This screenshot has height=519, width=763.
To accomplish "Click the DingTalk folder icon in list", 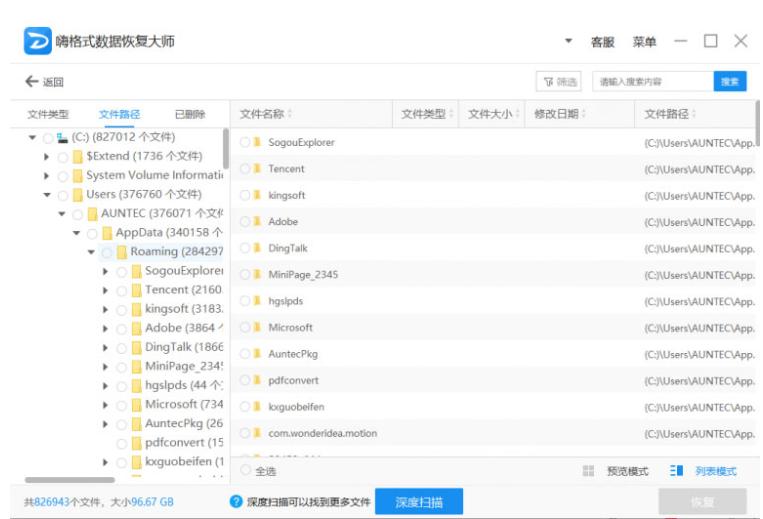I will [x=257, y=248].
